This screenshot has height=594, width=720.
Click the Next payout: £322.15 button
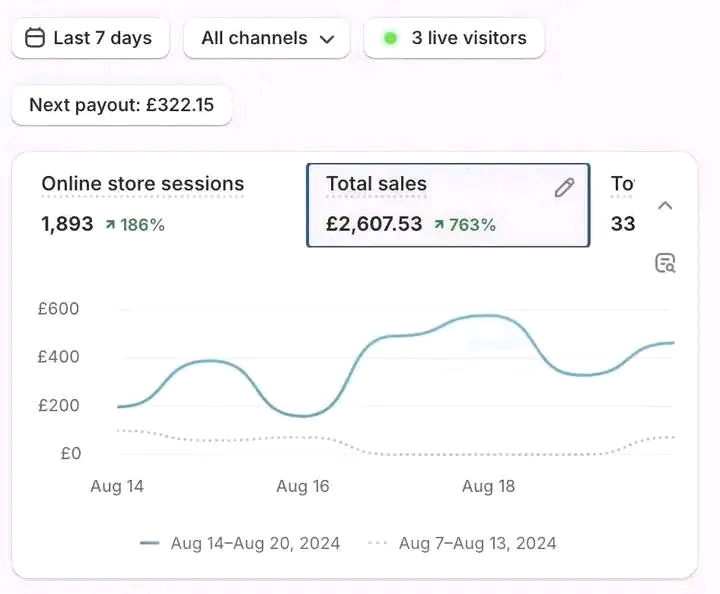click(x=121, y=105)
